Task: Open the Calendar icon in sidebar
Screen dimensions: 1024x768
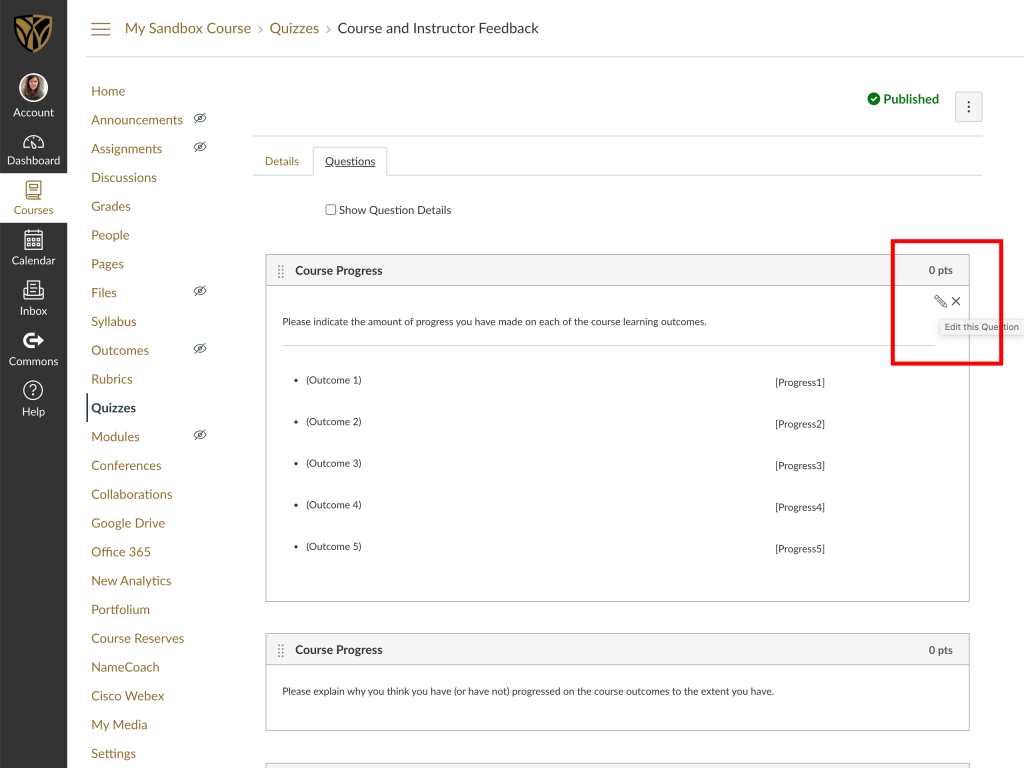Action: [x=33, y=248]
